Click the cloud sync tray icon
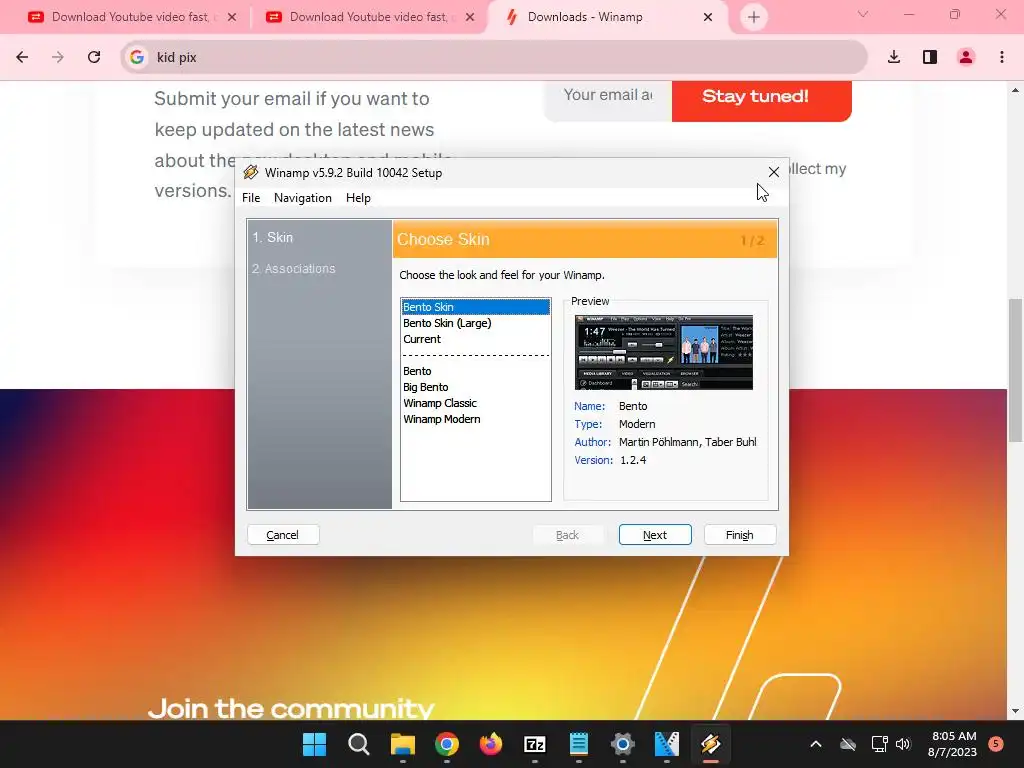Image resolution: width=1024 pixels, height=768 pixels. 848,744
